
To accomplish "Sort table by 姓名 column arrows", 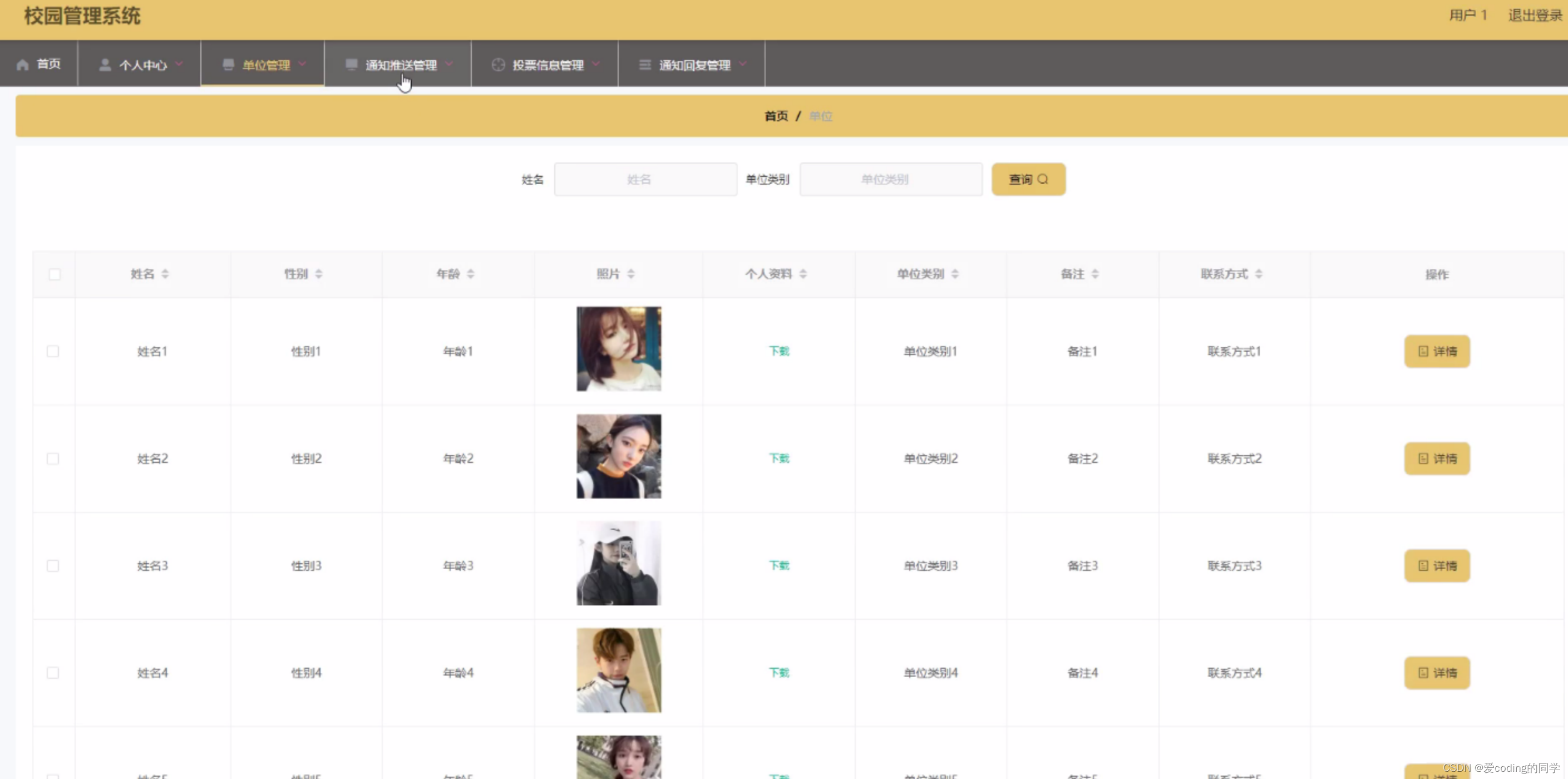I will 165,274.
